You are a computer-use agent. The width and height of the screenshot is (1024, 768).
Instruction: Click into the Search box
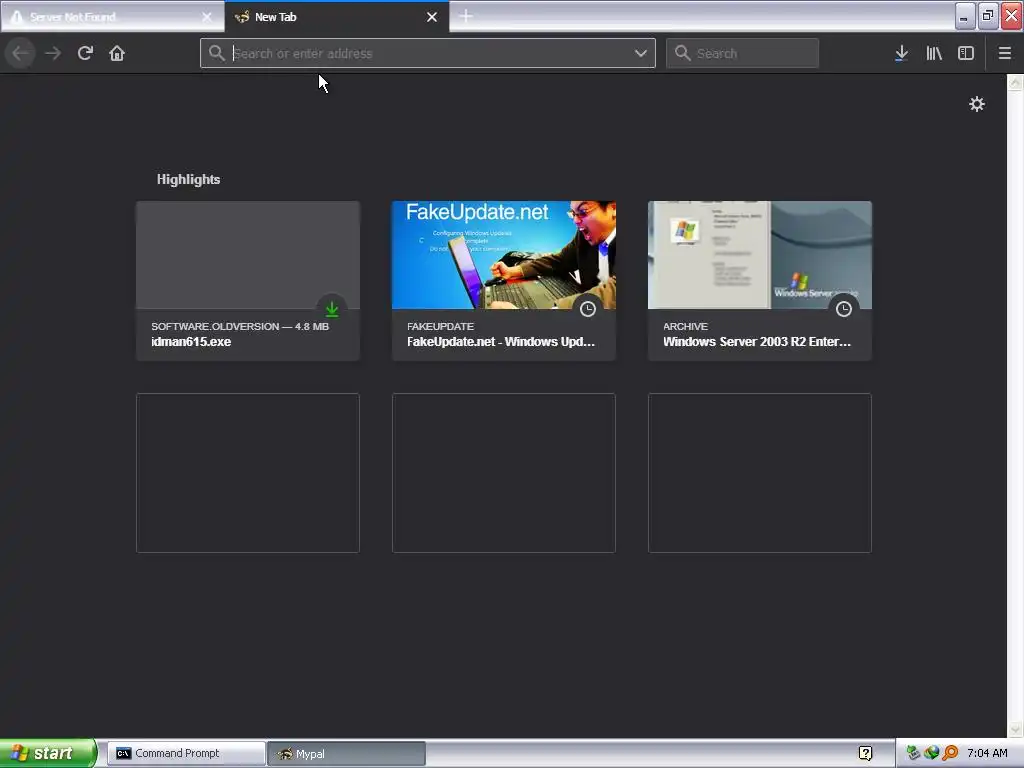point(743,53)
